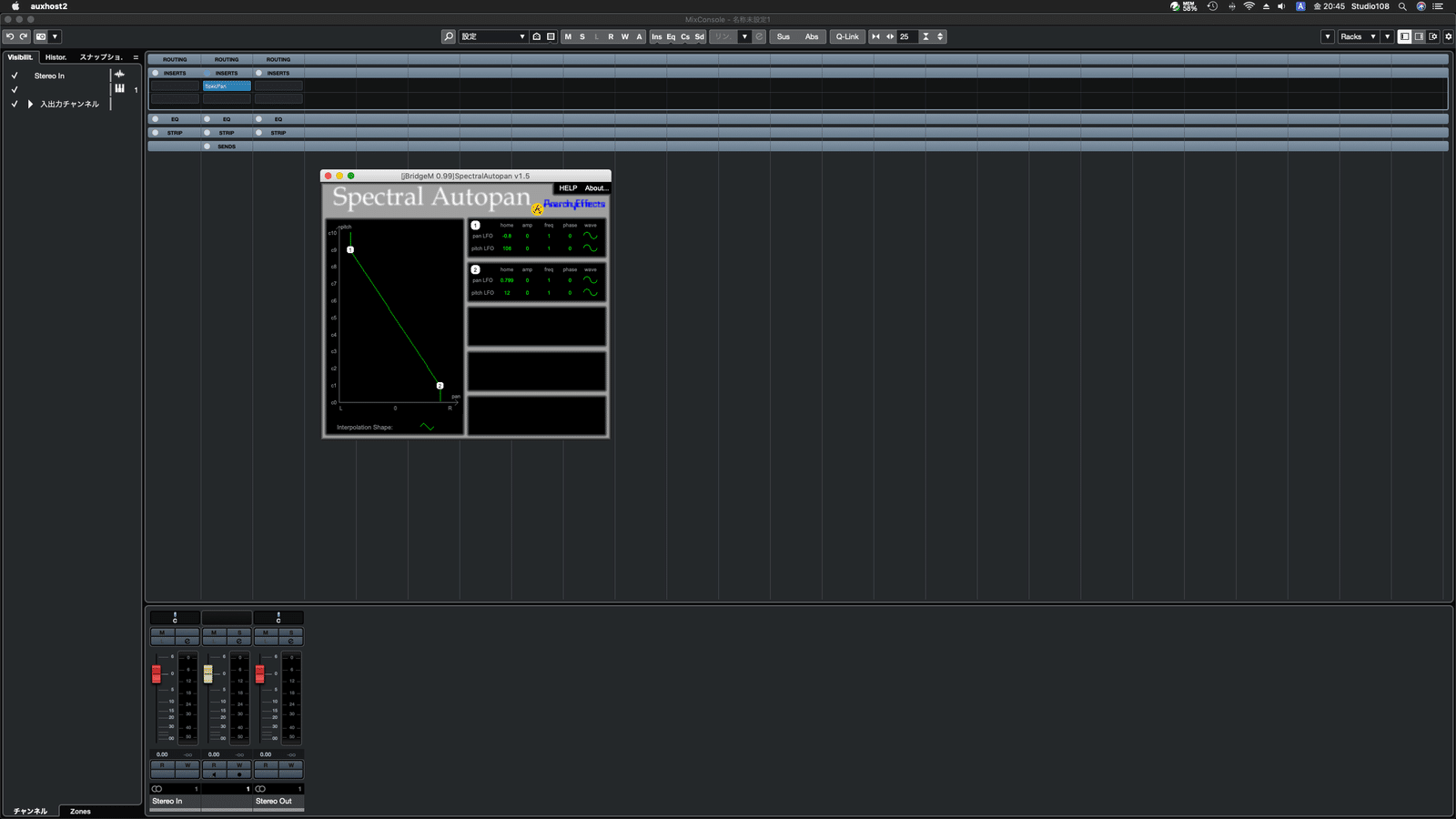Click the monitor speaker button on middle channel
The width and height of the screenshot is (1456, 819).
(214, 774)
